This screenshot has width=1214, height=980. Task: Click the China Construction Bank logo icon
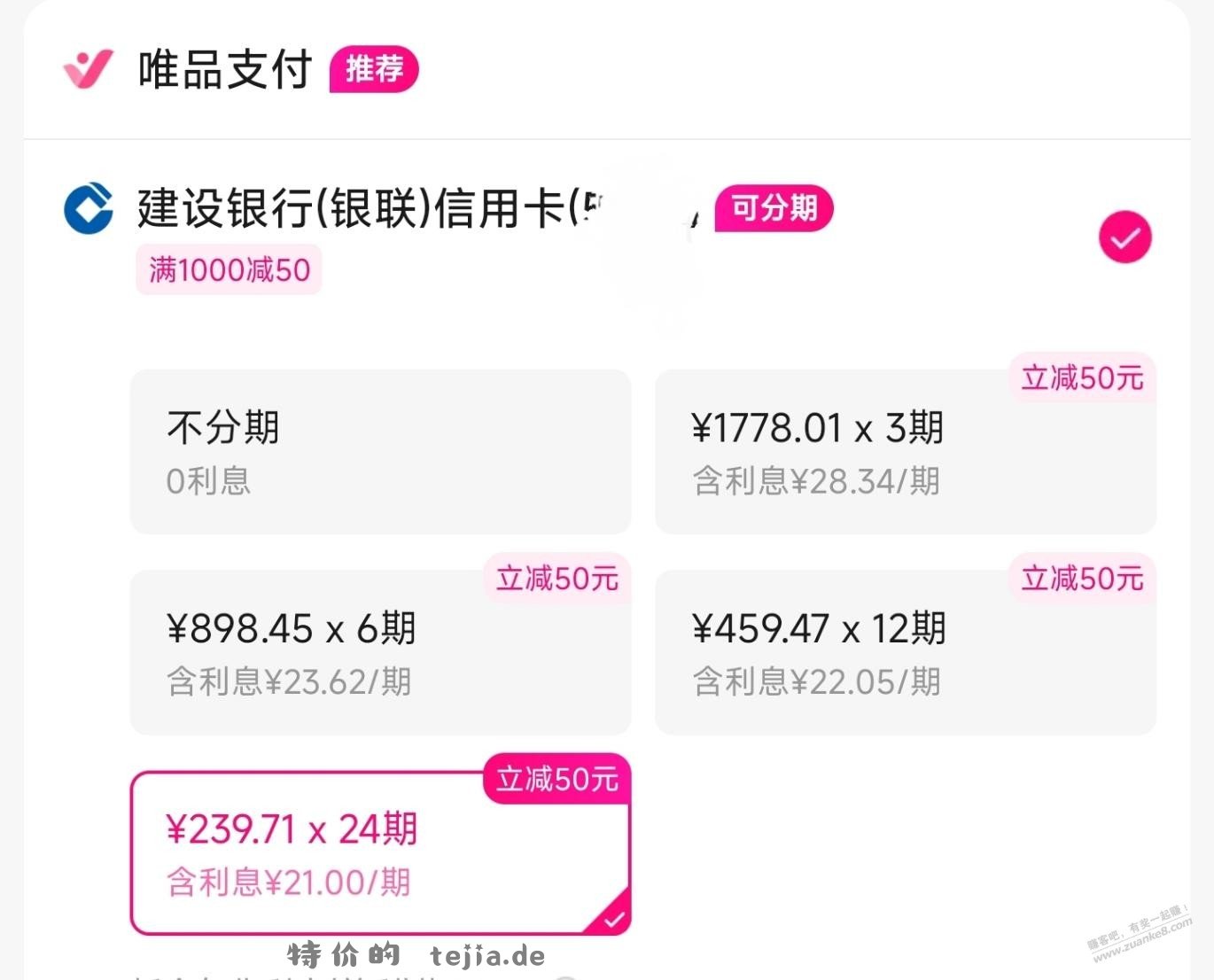[x=89, y=208]
